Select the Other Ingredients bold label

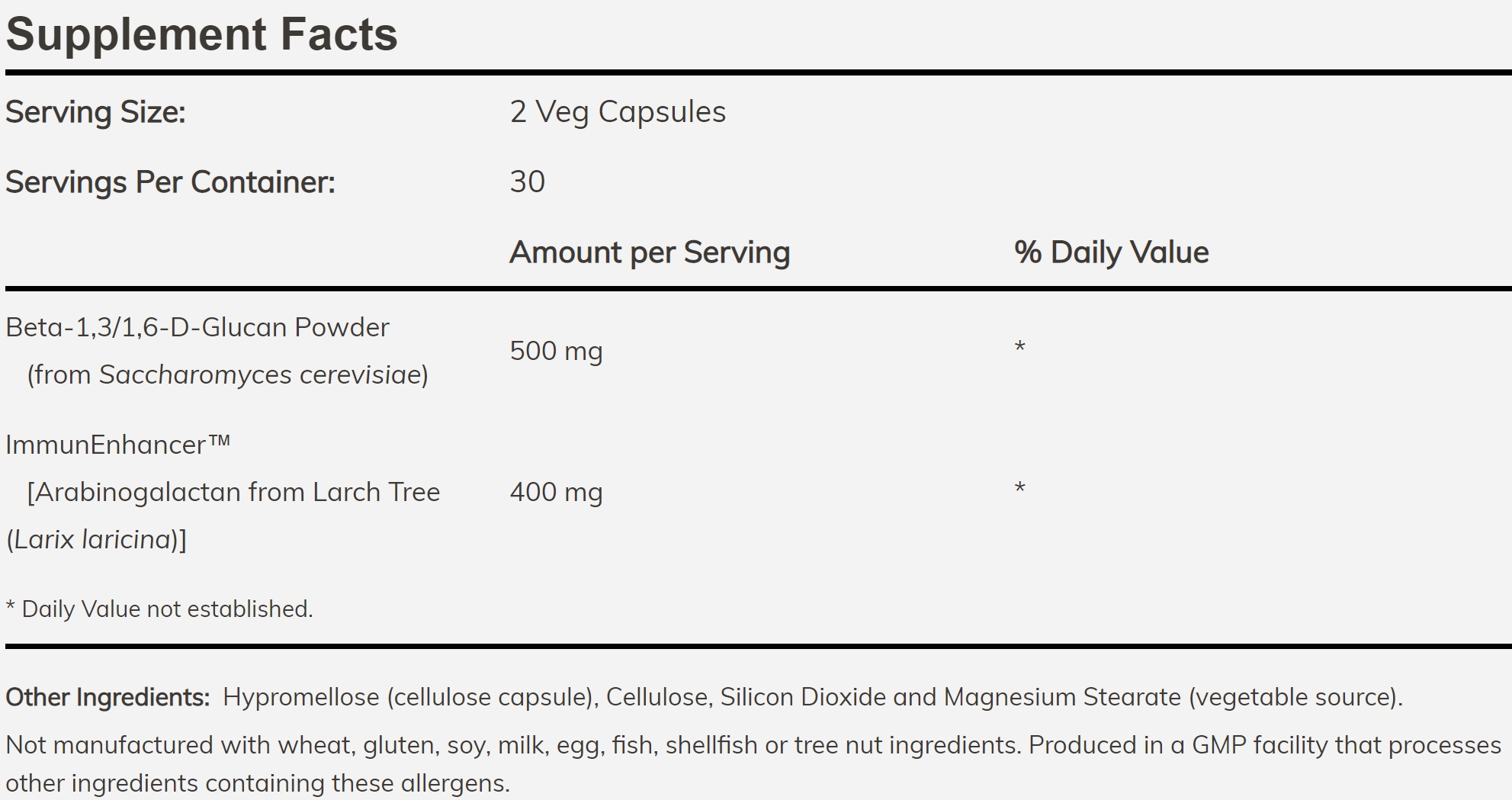coord(108,697)
